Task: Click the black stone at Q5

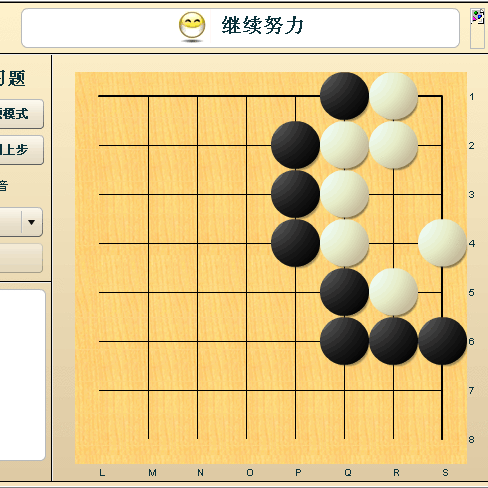Action: tap(344, 292)
